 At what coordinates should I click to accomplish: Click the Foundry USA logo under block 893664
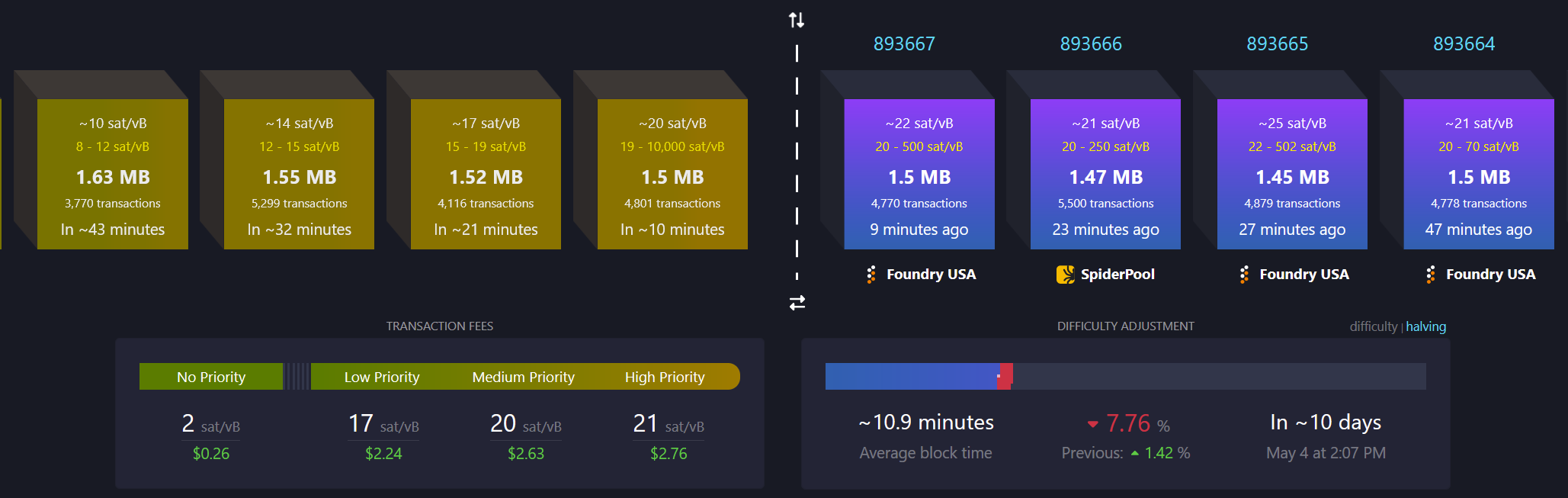[1430, 275]
